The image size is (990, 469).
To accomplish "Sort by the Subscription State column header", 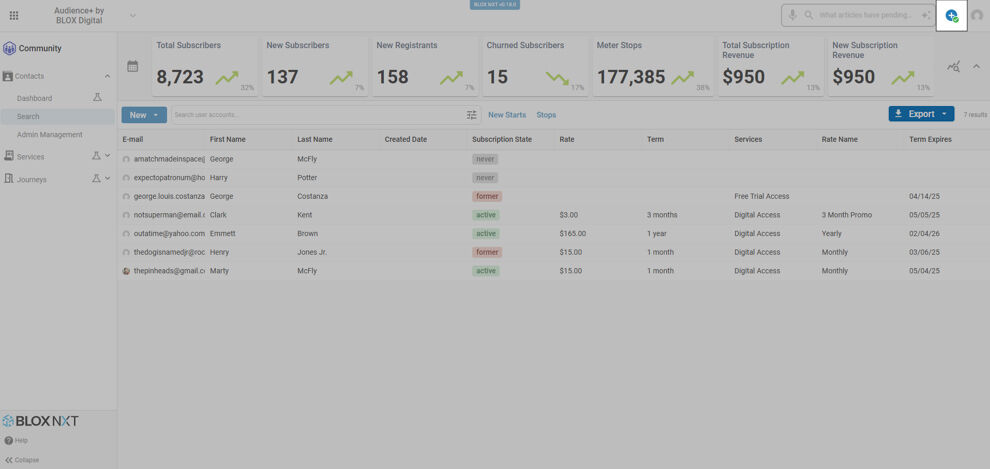I will point(502,140).
